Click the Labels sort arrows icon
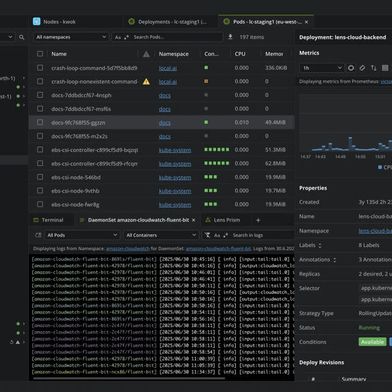Viewport: 392px width, 392px height. [320, 245]
